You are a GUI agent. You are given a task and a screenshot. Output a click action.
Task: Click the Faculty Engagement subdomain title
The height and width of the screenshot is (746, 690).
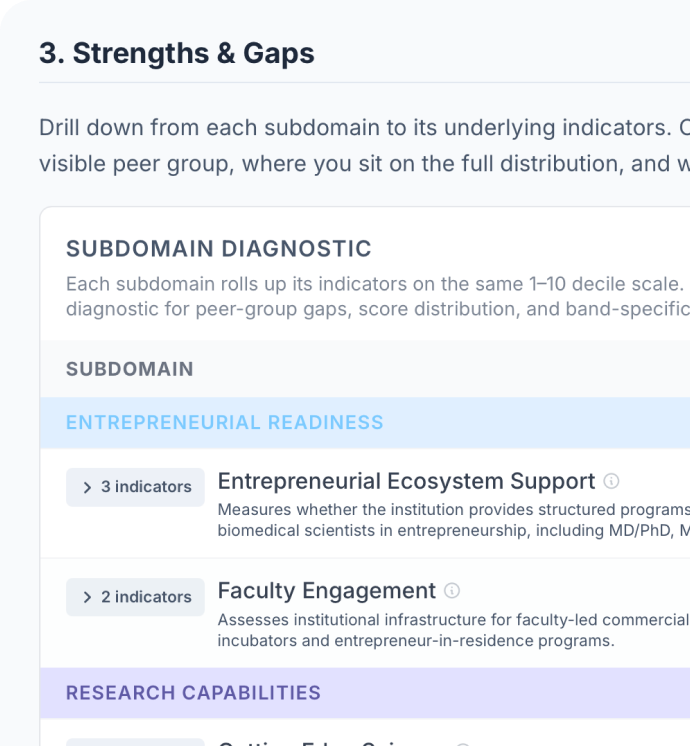click(x=326, y=590)
